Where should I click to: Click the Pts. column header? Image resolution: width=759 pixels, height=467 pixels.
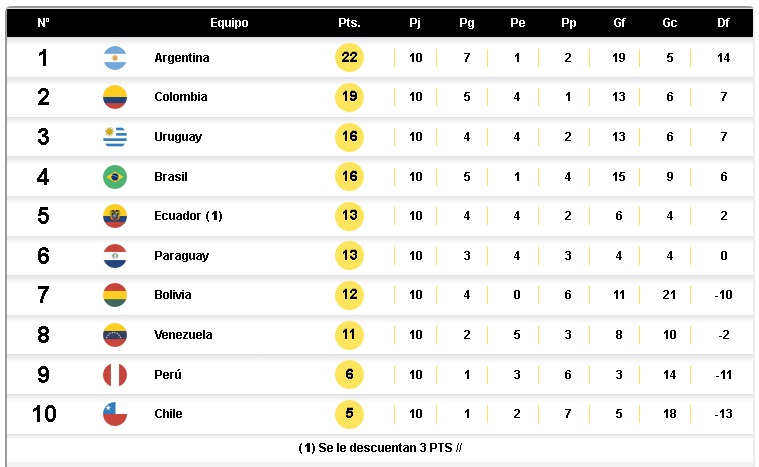coord(349,23)
